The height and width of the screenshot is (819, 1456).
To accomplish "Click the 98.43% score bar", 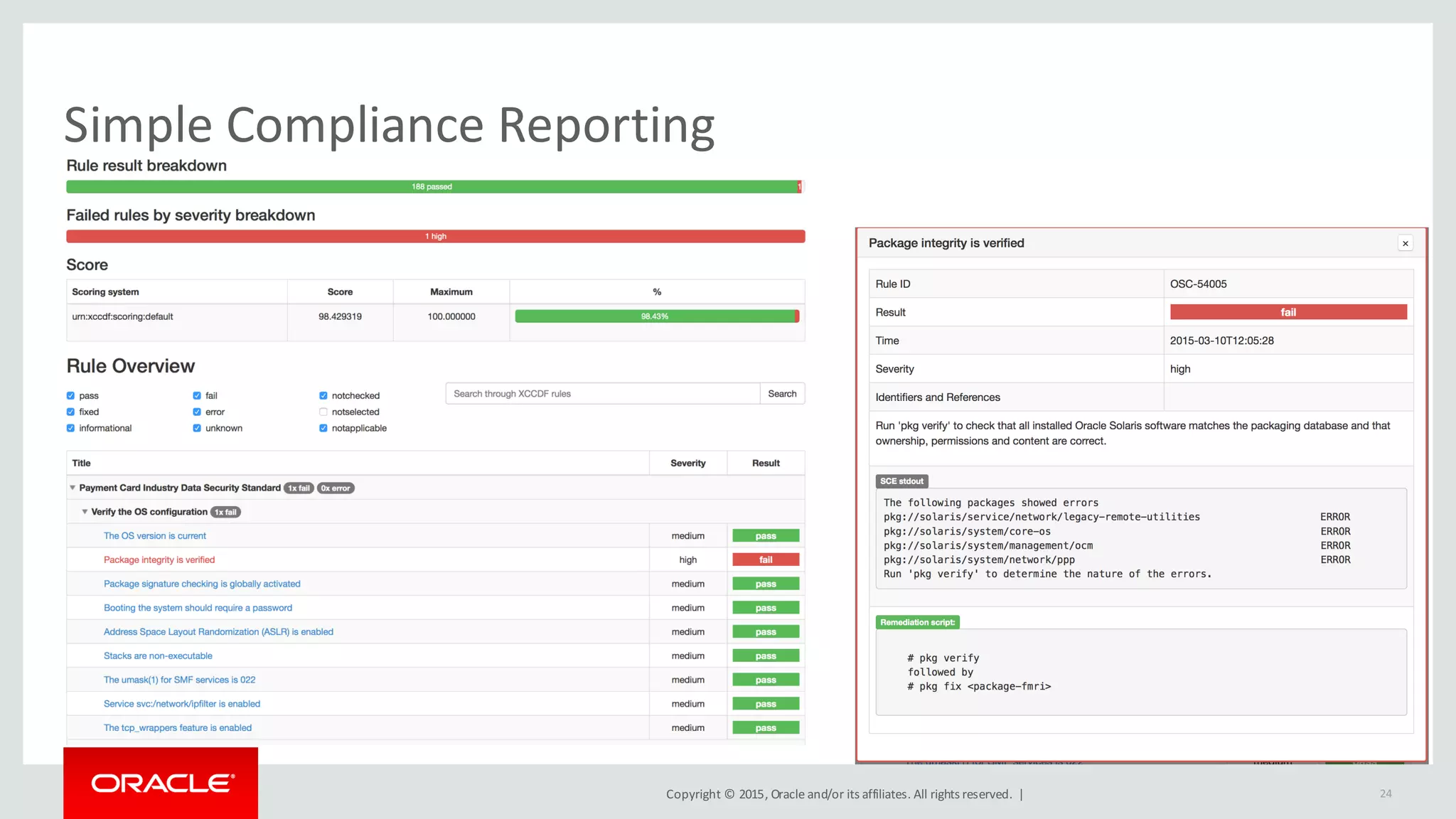I will click(655, 316).
